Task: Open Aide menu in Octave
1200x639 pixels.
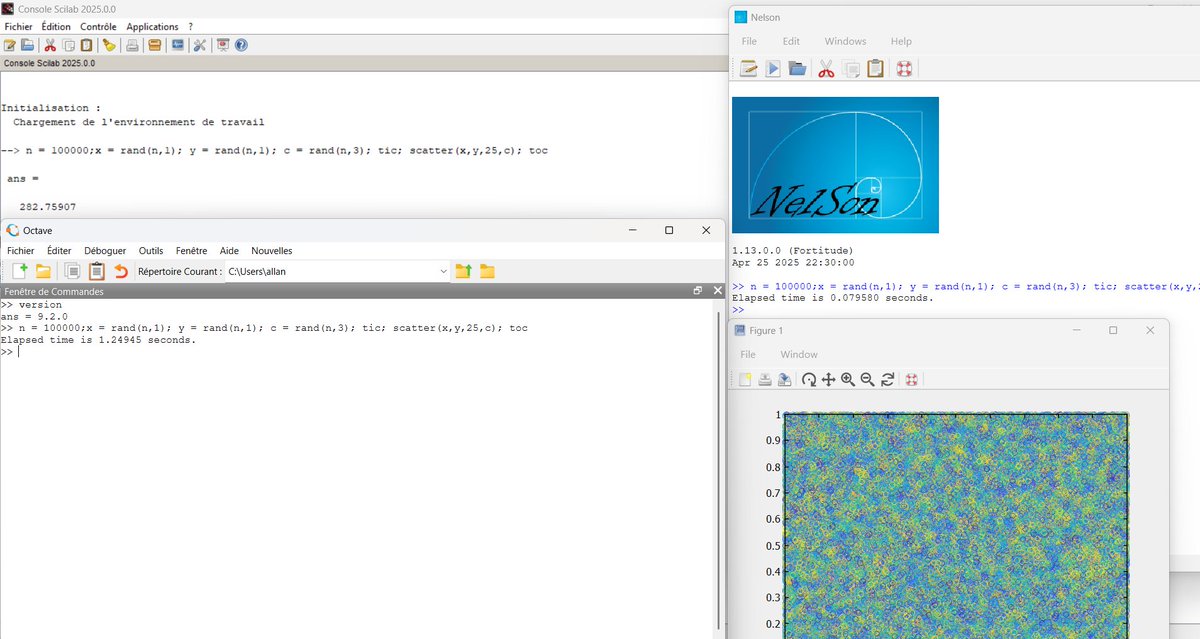Action: point(229,251)
